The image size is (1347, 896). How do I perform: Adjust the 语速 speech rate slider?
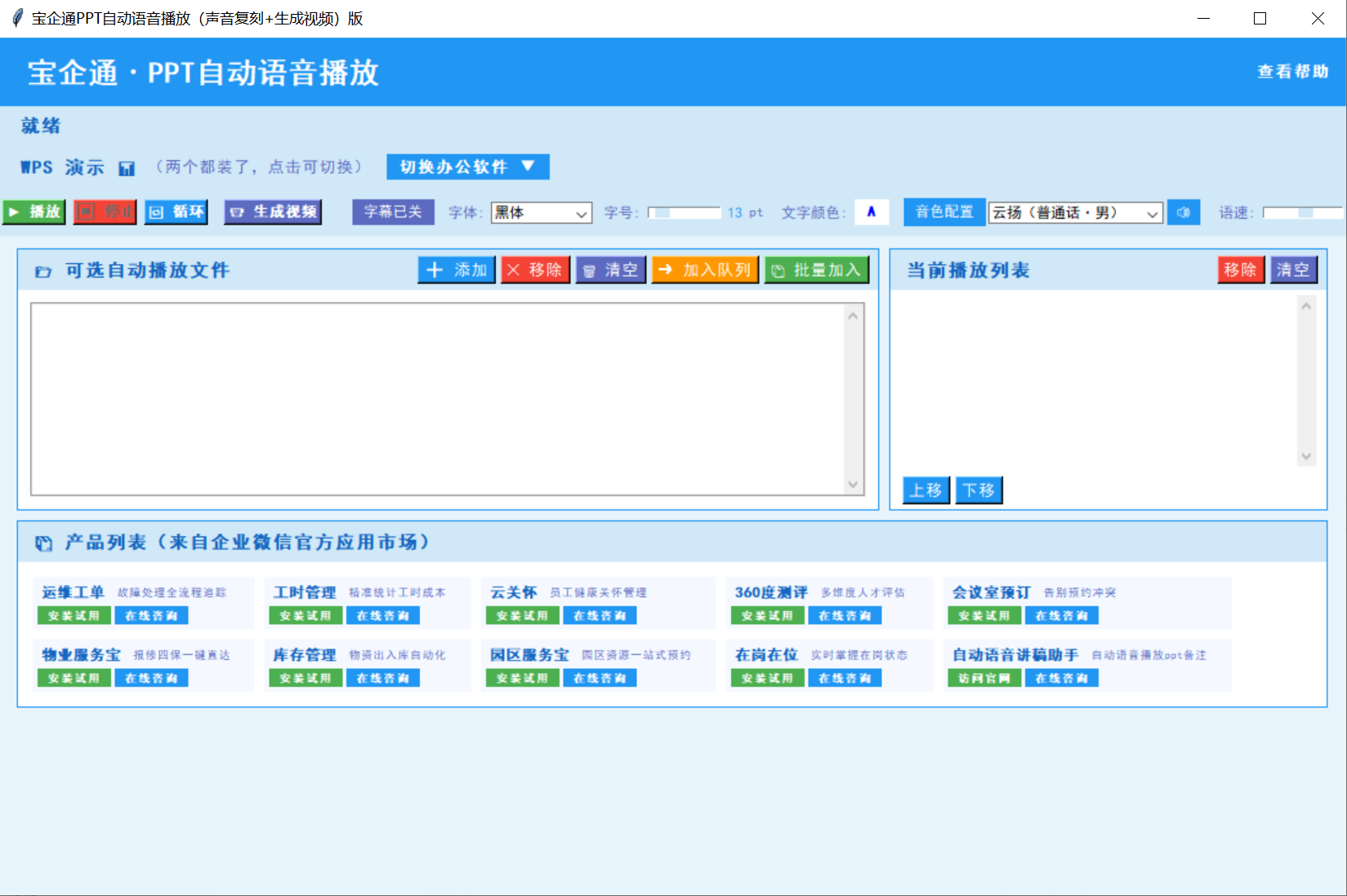coord(1302,213)
